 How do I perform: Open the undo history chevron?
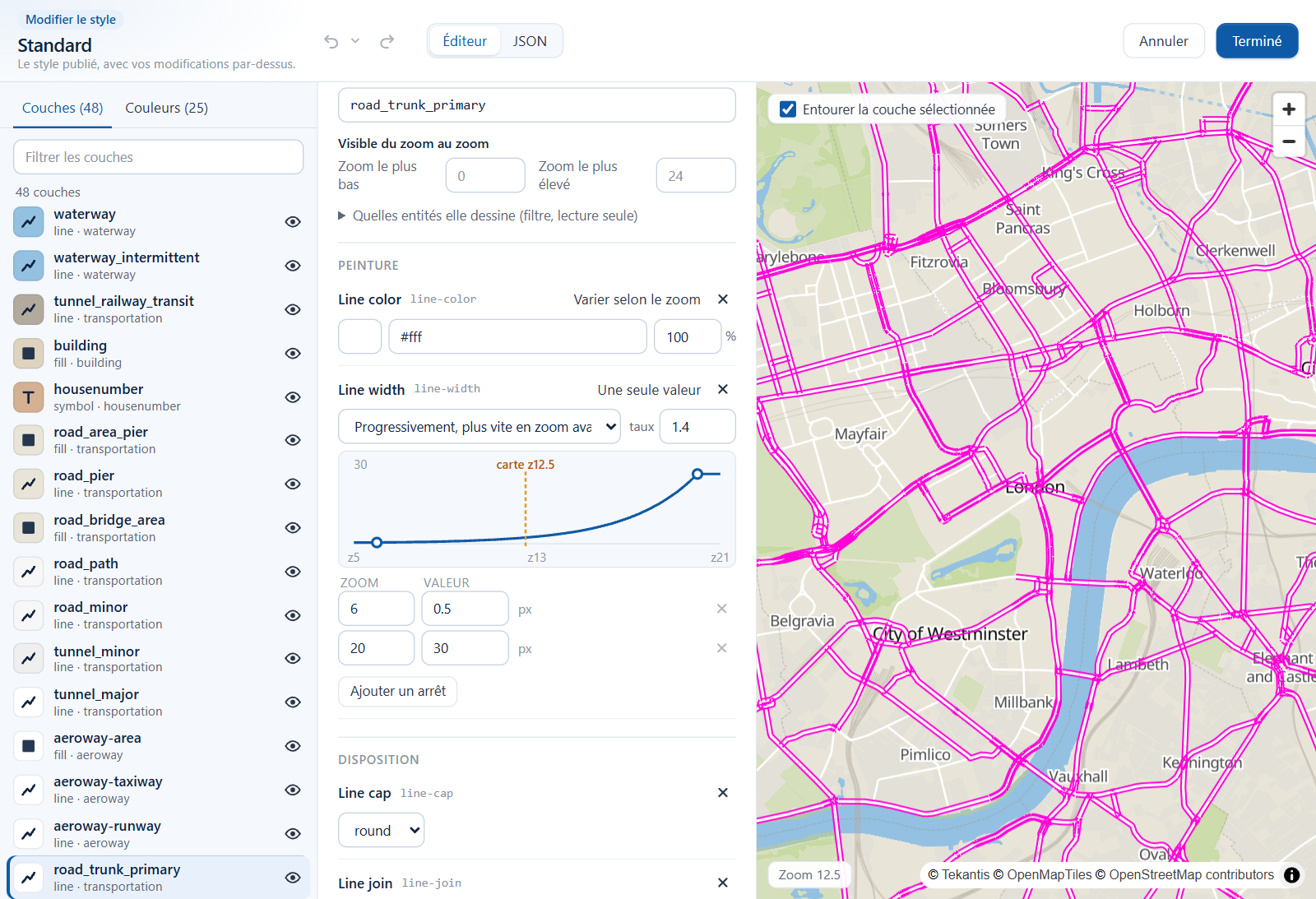coord(355,40)
